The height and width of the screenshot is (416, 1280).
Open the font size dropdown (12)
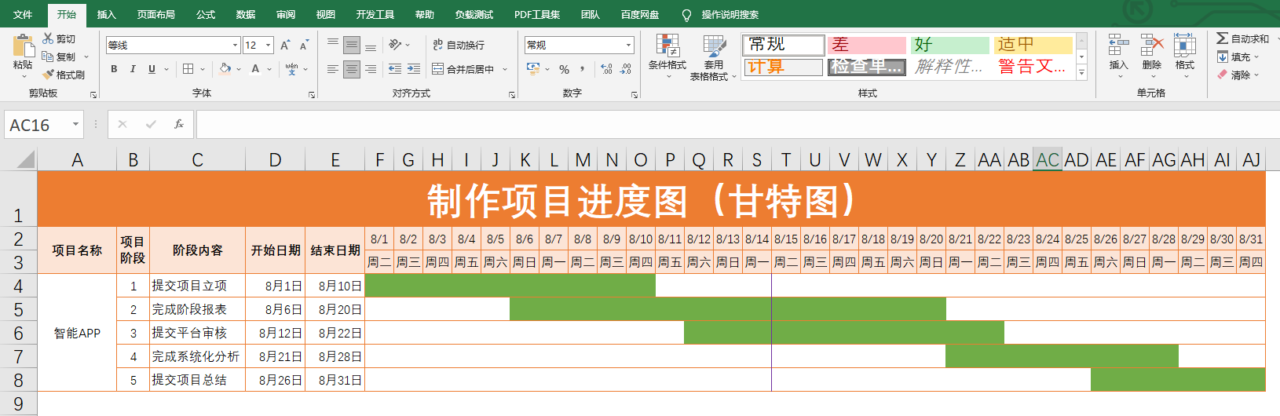pyautogui.click(x=267, y=45)
